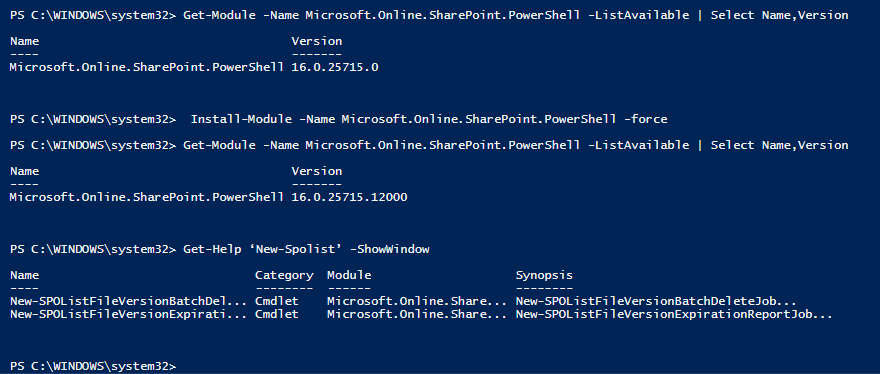Image resolution: width=880 pixels, height=374 pixels.
Task: Click the first Version column header
Action: tap(317, 41)
